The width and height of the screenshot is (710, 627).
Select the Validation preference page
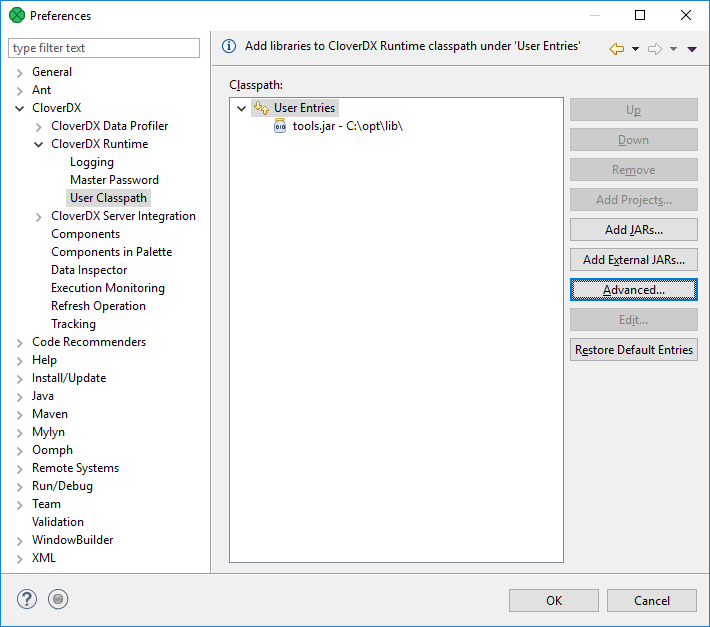tap(58, 522)
